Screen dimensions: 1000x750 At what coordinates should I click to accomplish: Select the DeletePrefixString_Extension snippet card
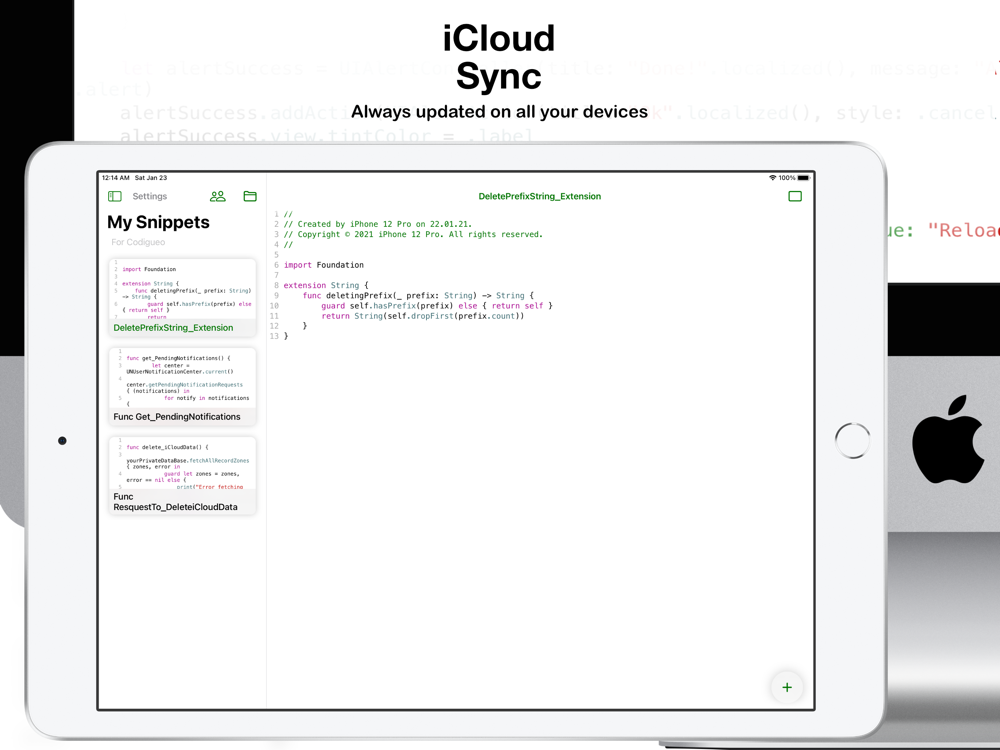tap(182, 297)
